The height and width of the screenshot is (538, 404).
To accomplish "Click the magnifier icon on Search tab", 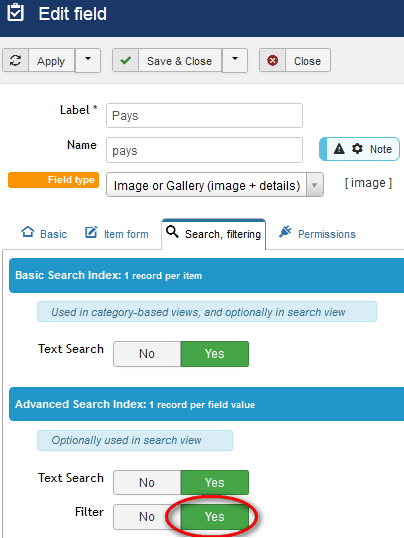I will (x=172, y=232).
